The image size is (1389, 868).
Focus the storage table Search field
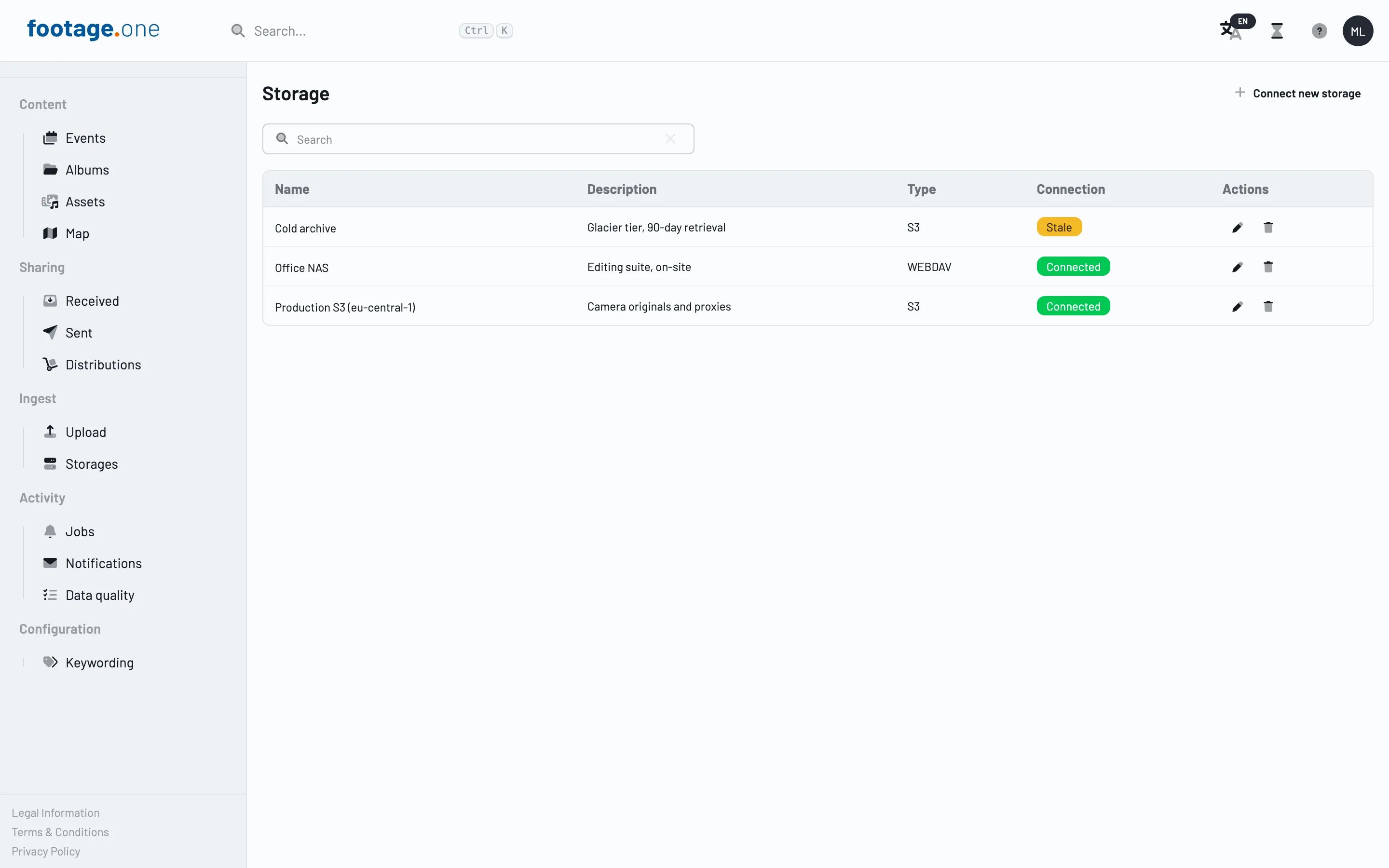pos(478,139)
